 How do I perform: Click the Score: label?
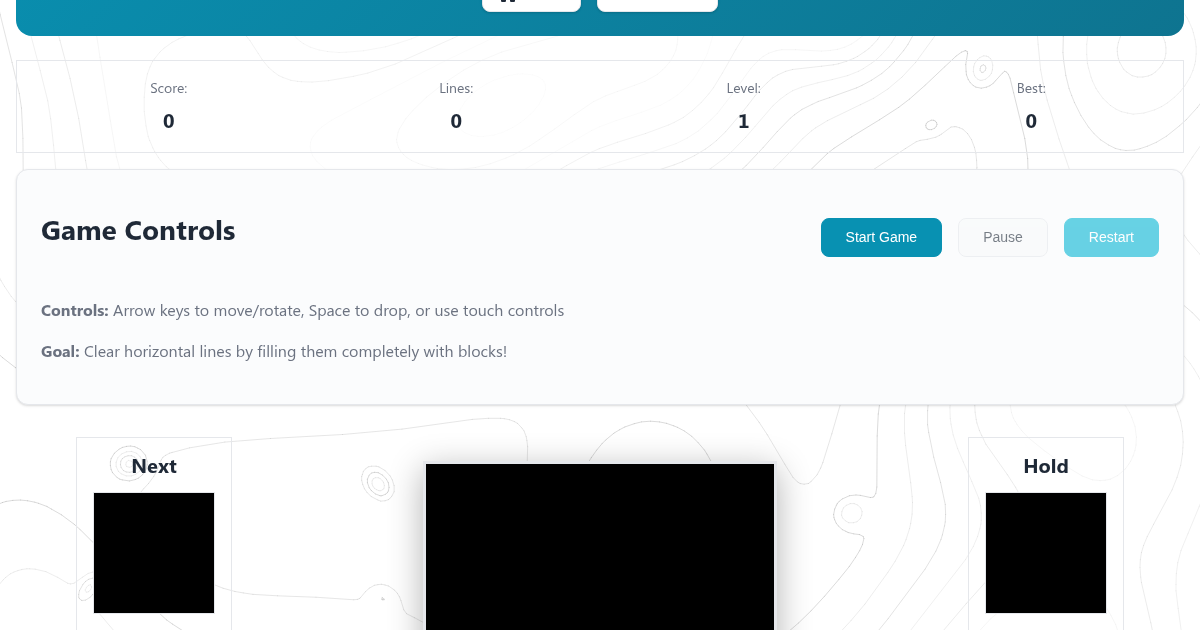point(169,89)
